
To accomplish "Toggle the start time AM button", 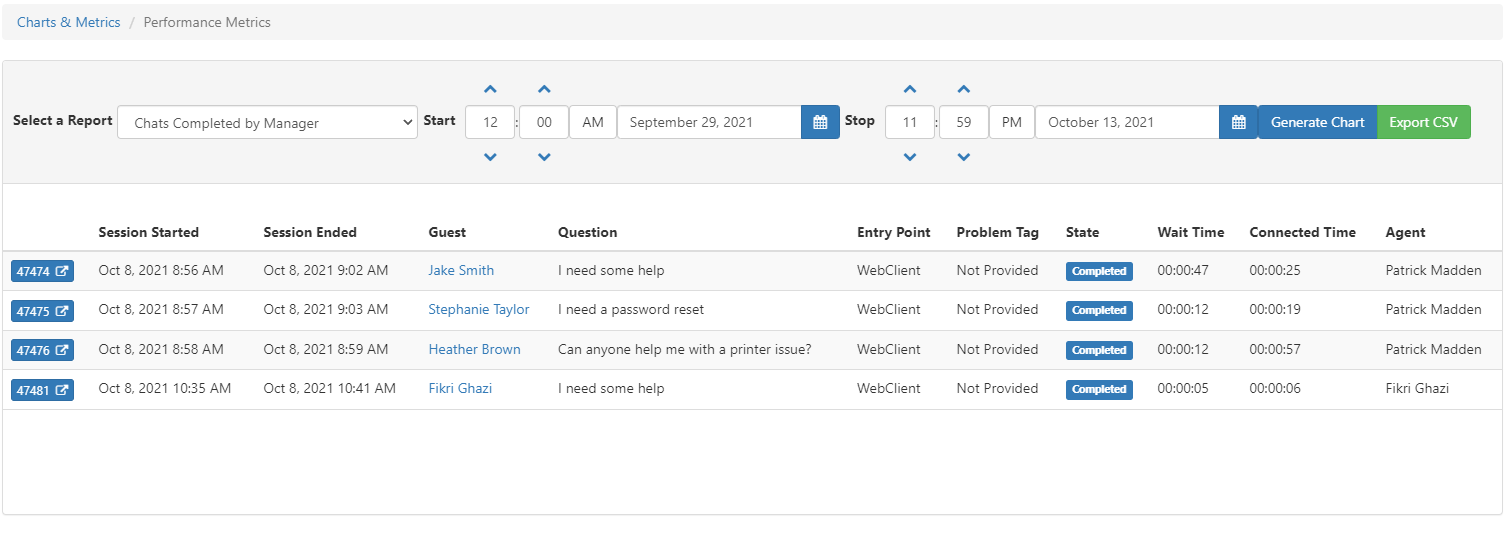I will coord(593,122).
